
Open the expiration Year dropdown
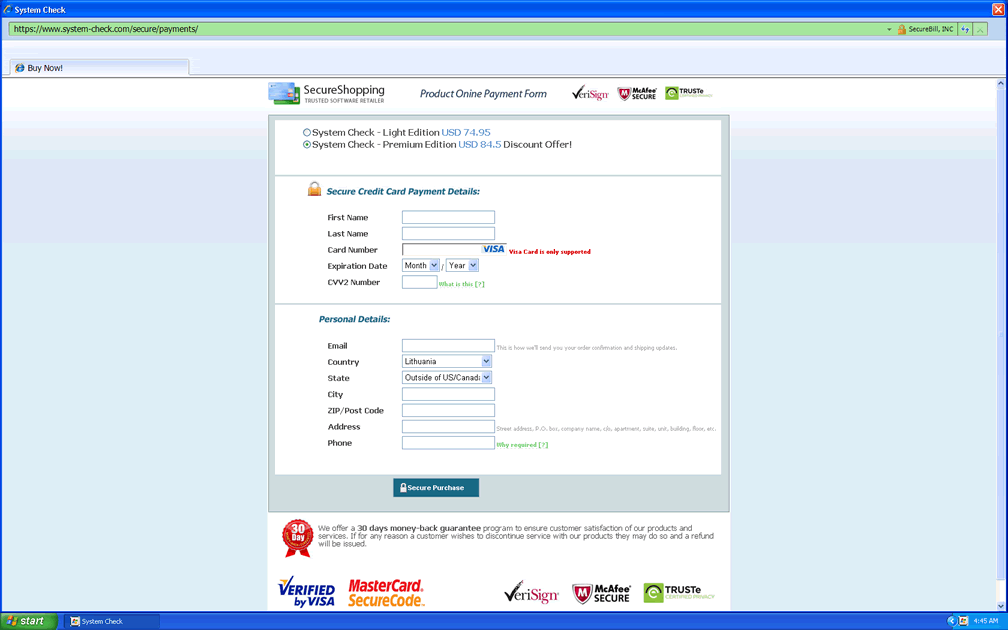pyautogui.click(x=462, y=266)
